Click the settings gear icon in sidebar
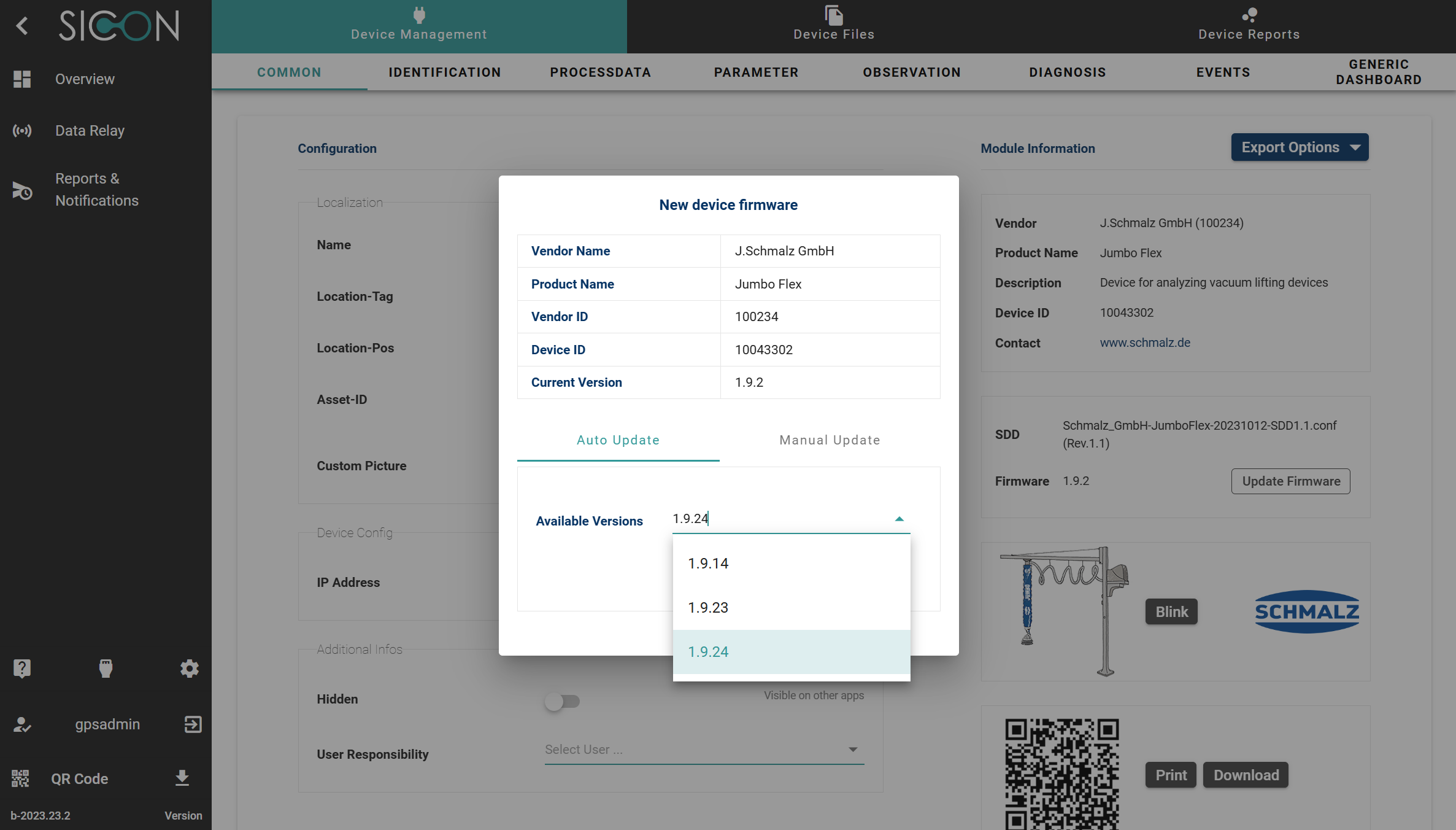 189,669
